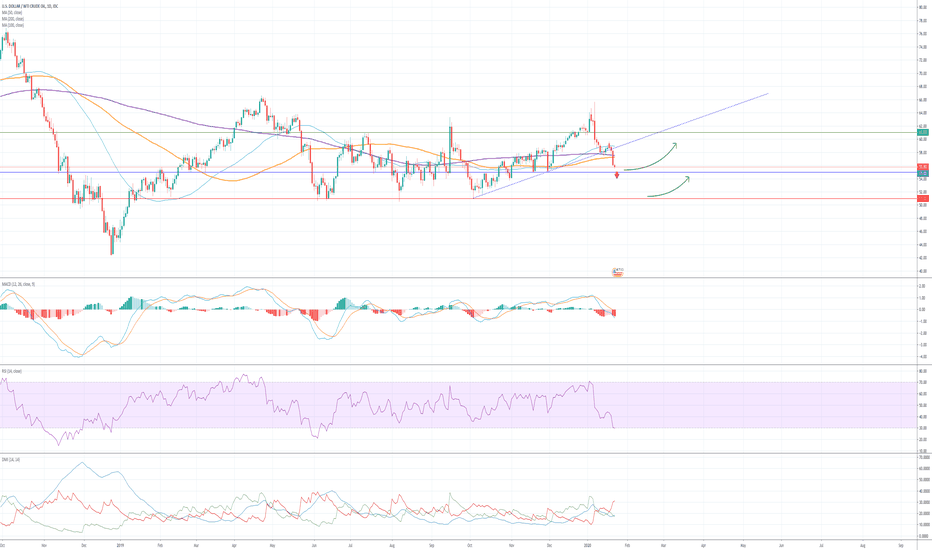The image size is (932, 550).
Task: Click the U.S. Dollar / WTI Crude Oil chart title
Action: tap(30, 6)
